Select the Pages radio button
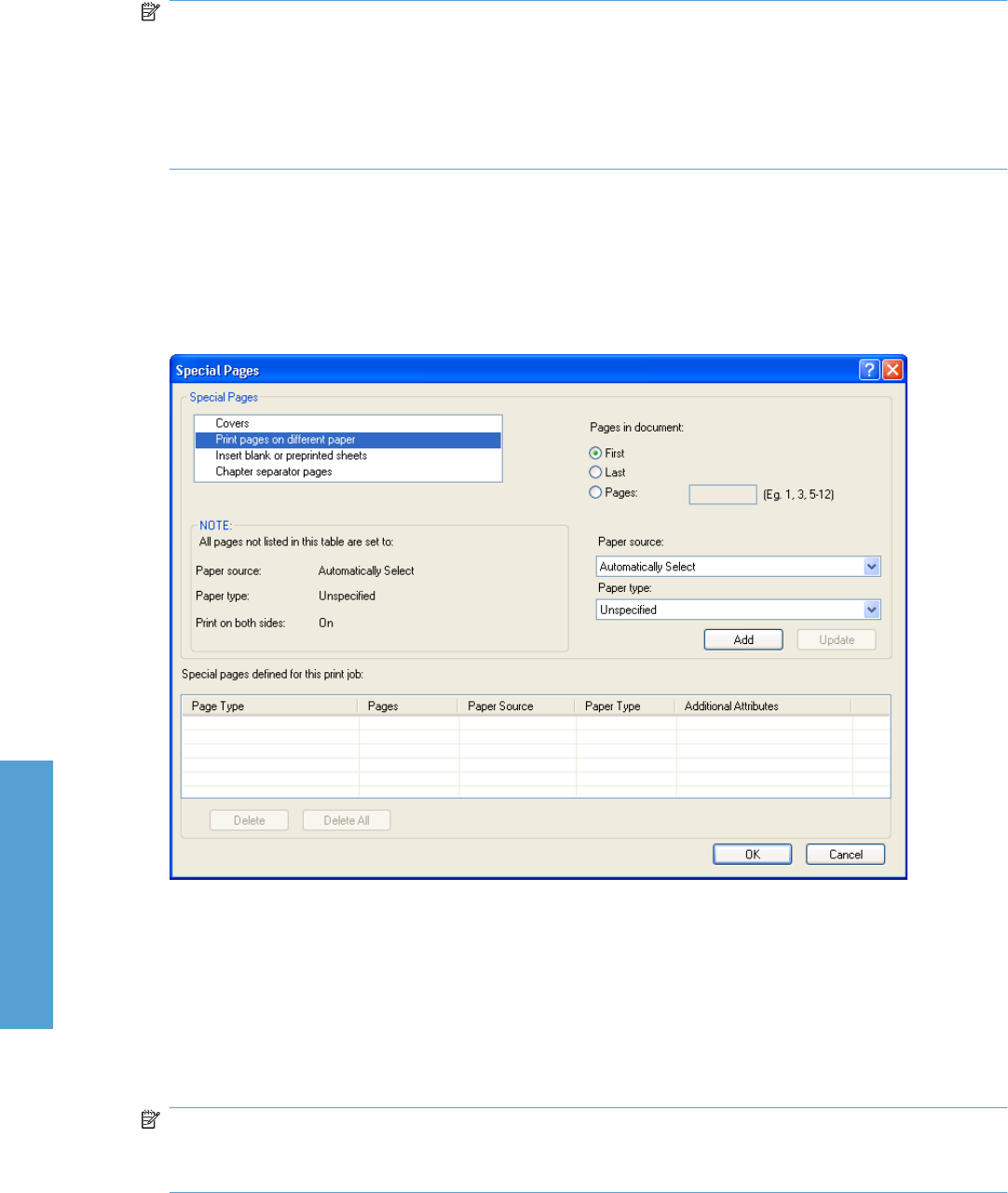1008x1193 pixels. pyautogui.click(x=595, y=492)
